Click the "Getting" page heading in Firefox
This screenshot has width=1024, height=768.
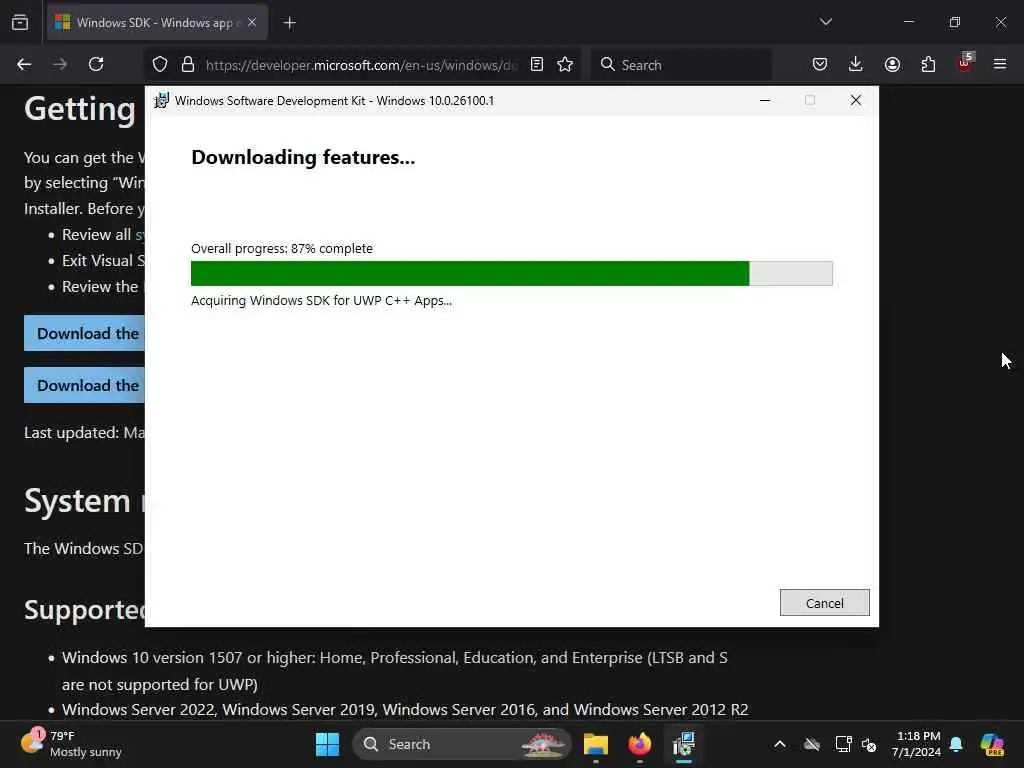pyautogui.click(x=80, y=108)
